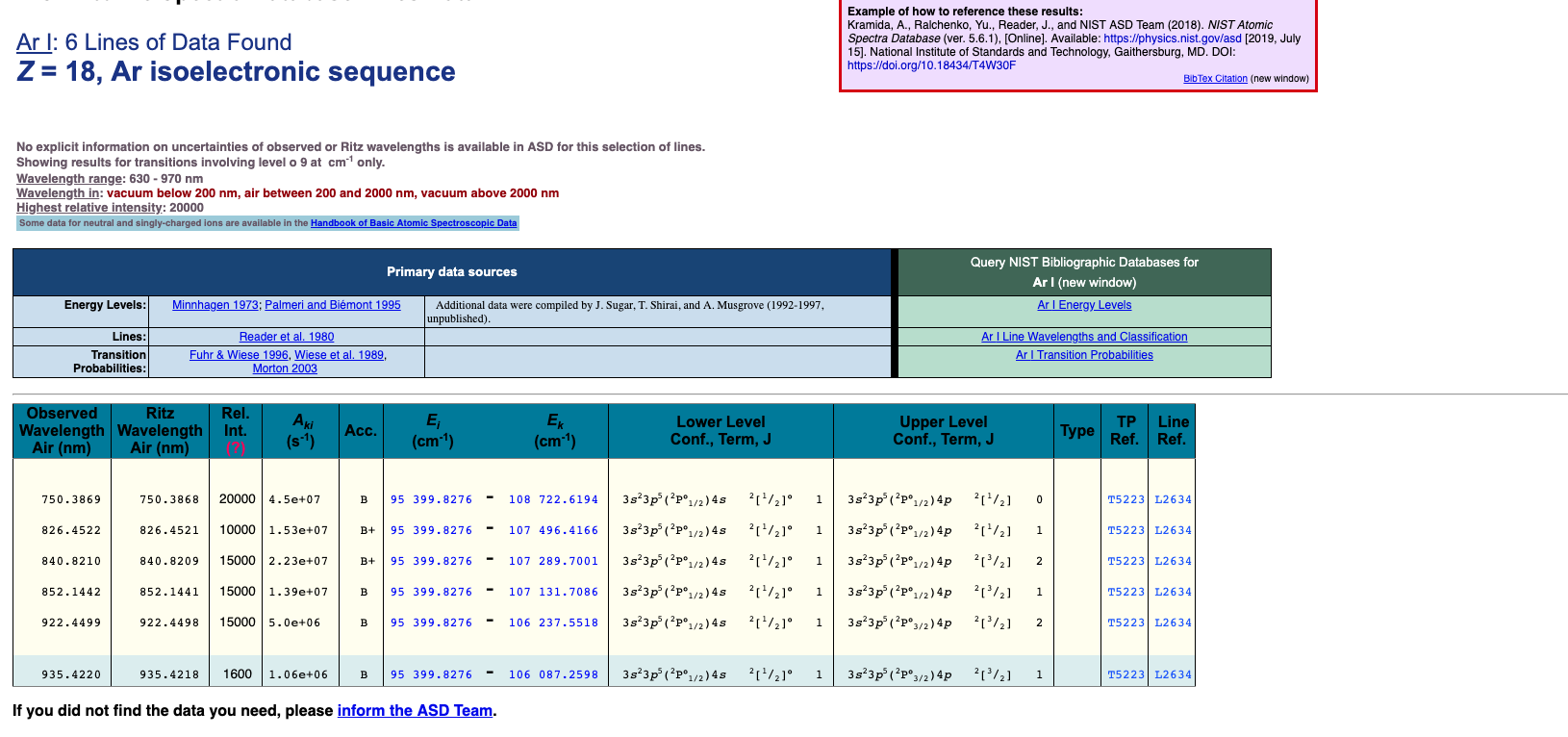Viewport: 1568px width, 737px height.
Task: Open the Ar I spectrum link in heading
Action: click(33, 42)
